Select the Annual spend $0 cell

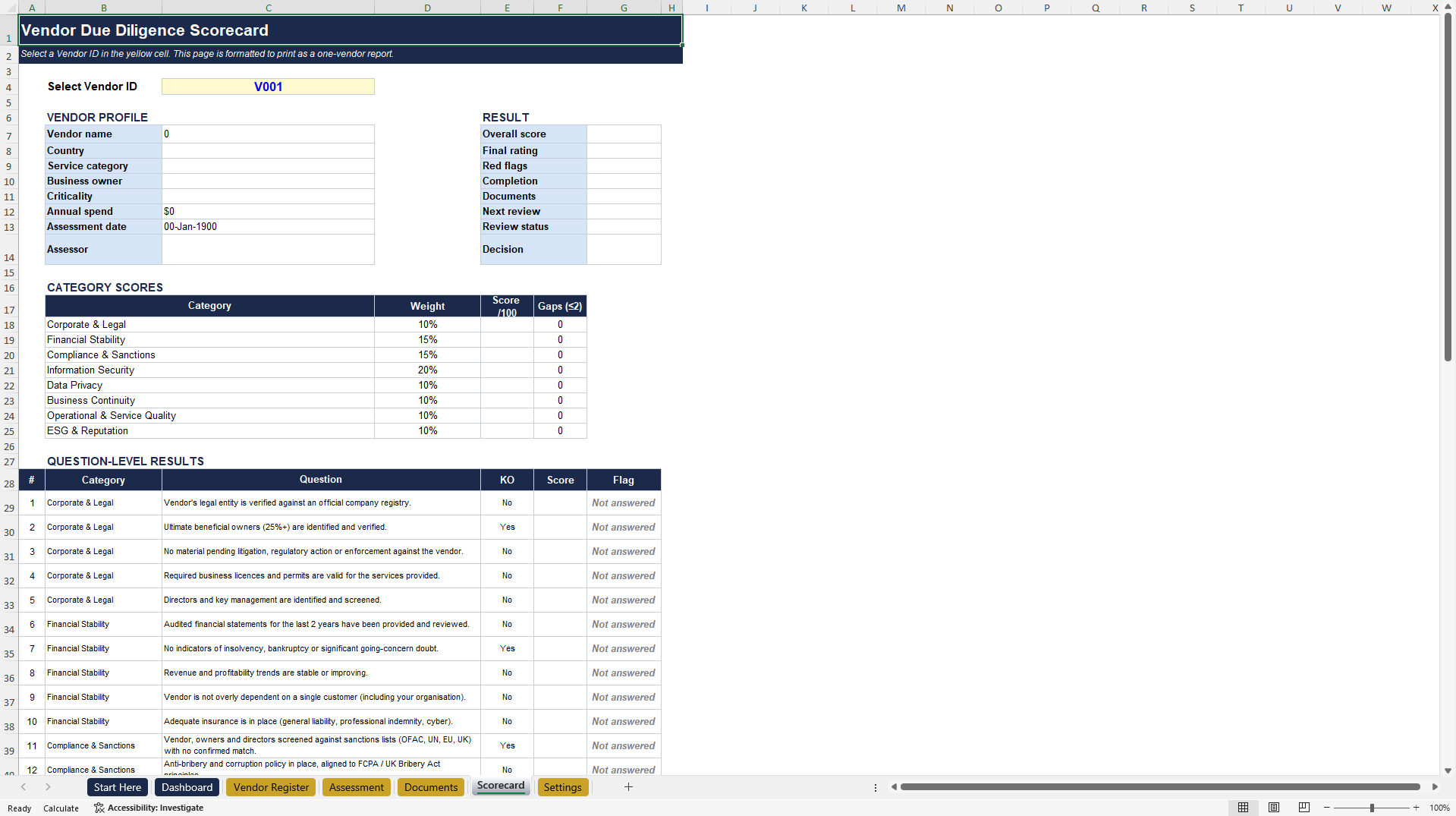tap(268, 211)
